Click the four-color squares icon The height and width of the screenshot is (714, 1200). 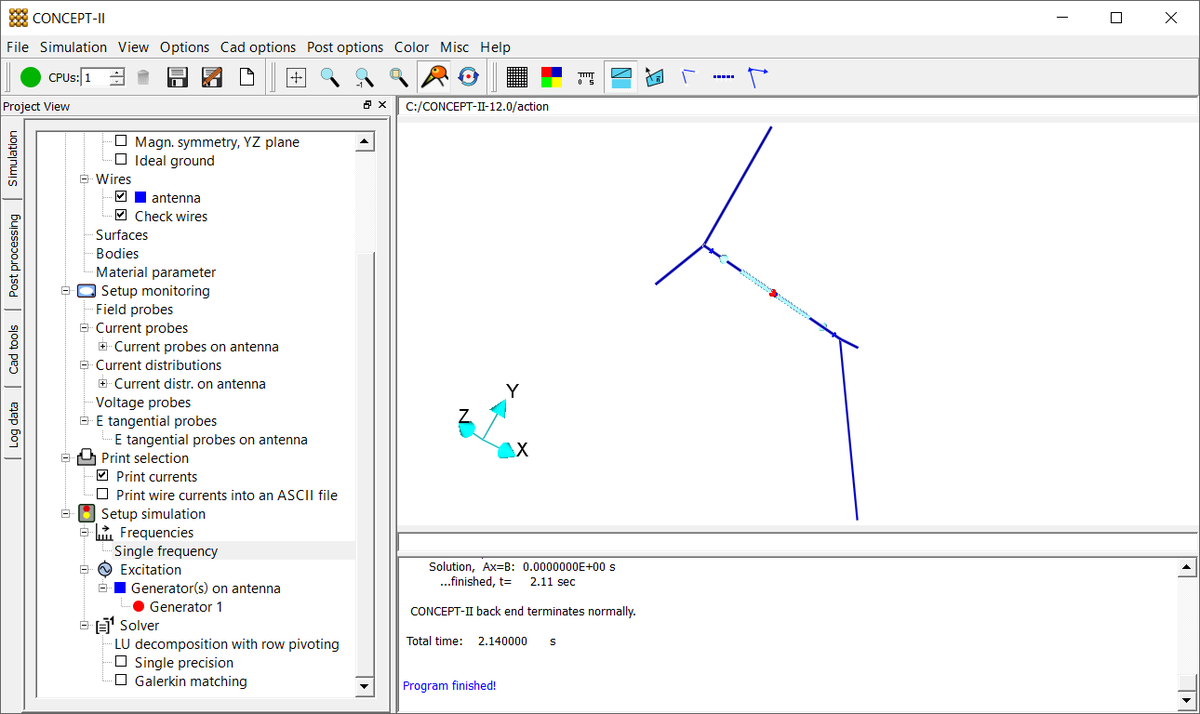pyautogui.click(x=551, y=77)
